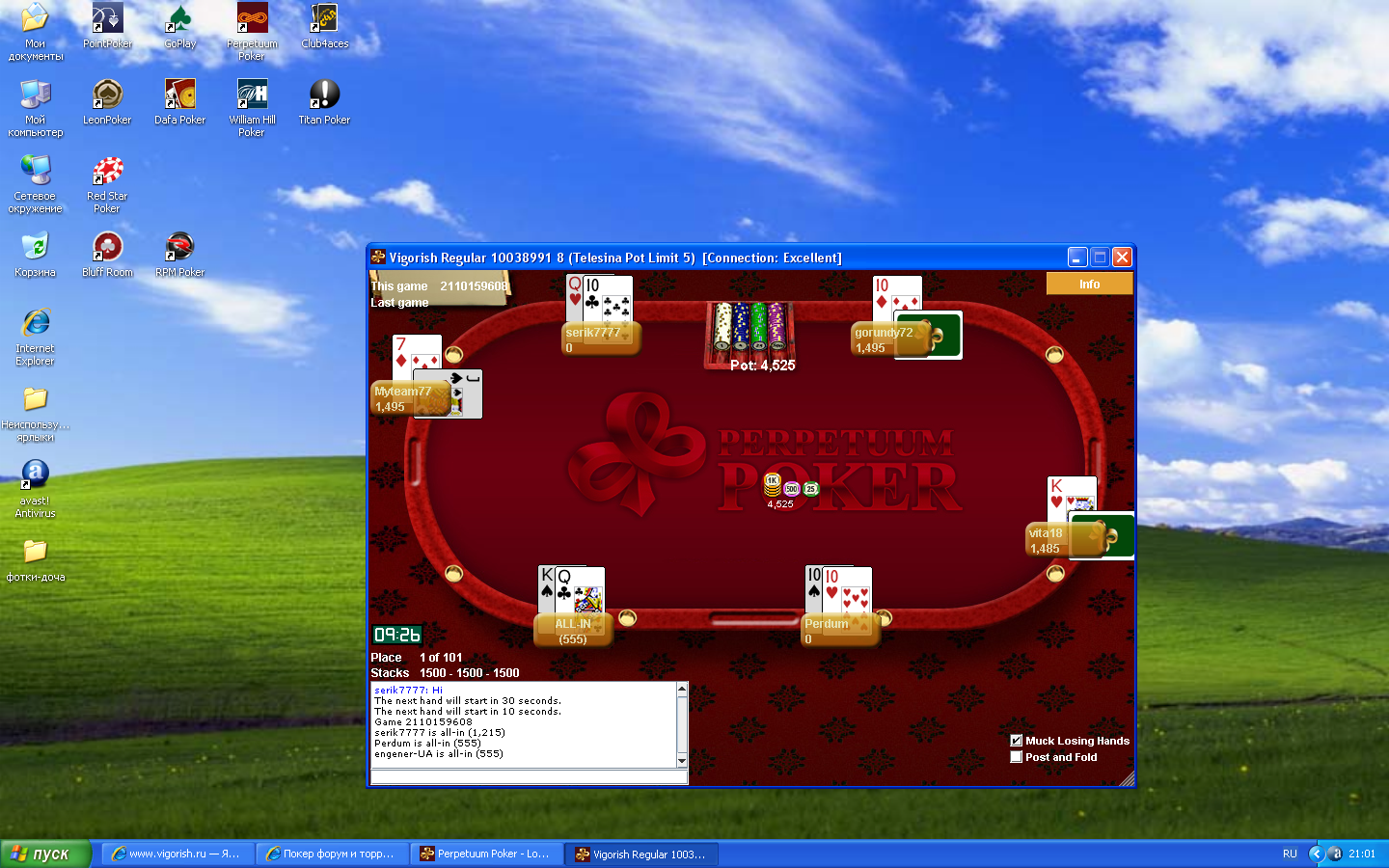Click the chat scrollbar up arrow

point(682,689)
